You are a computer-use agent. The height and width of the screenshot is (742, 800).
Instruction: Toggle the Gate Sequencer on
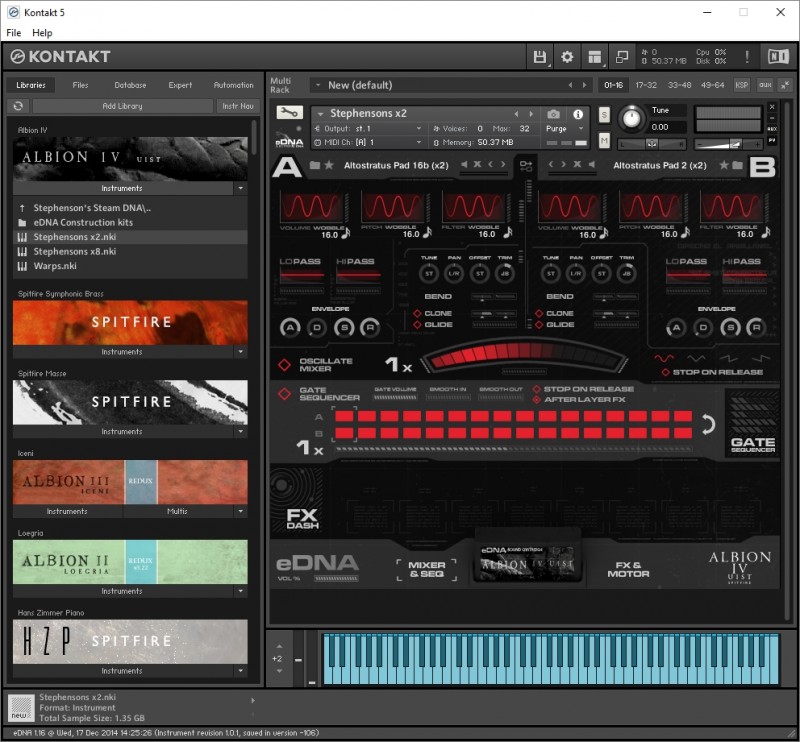click(x=284, y=394)
